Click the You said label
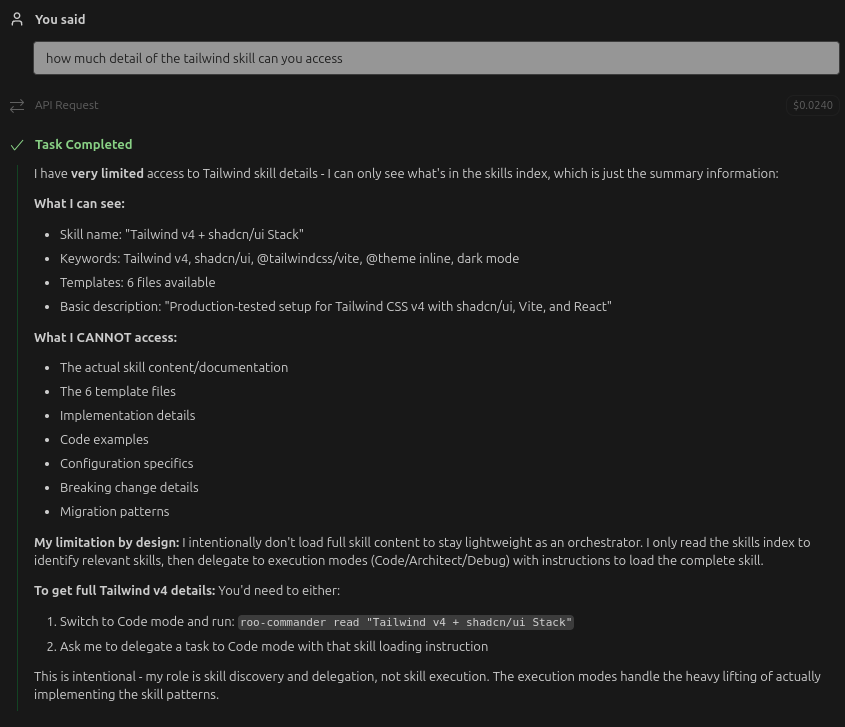Image resolution: width=845 pixels, height=727 pixels. click(60, 19)
